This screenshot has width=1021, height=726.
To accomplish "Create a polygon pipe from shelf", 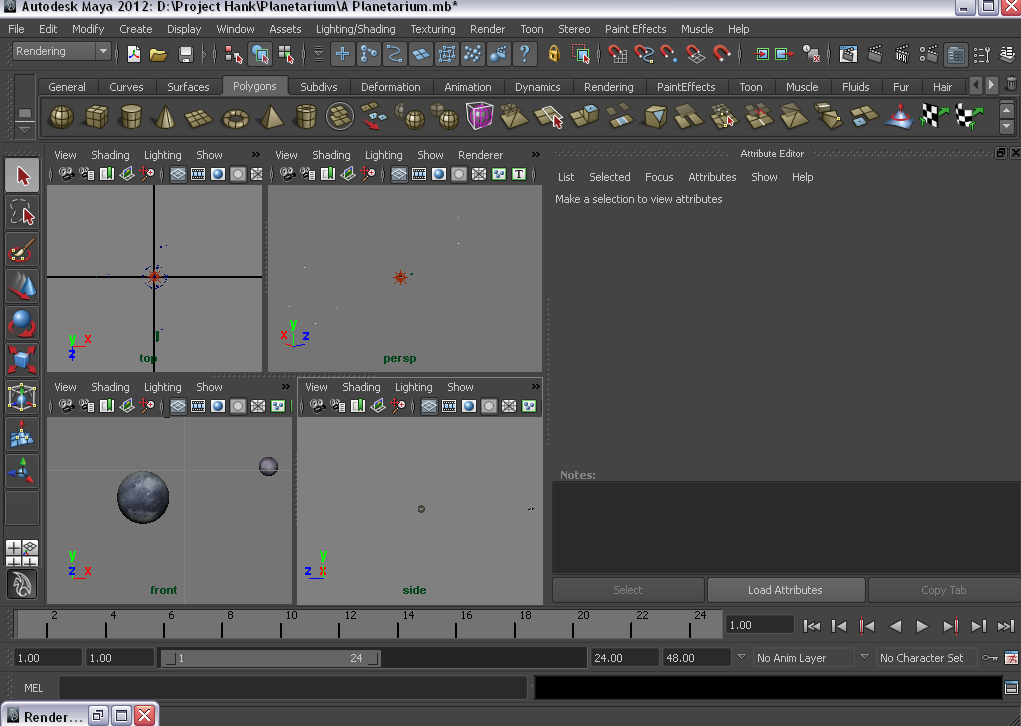I will tap(305, 117).
